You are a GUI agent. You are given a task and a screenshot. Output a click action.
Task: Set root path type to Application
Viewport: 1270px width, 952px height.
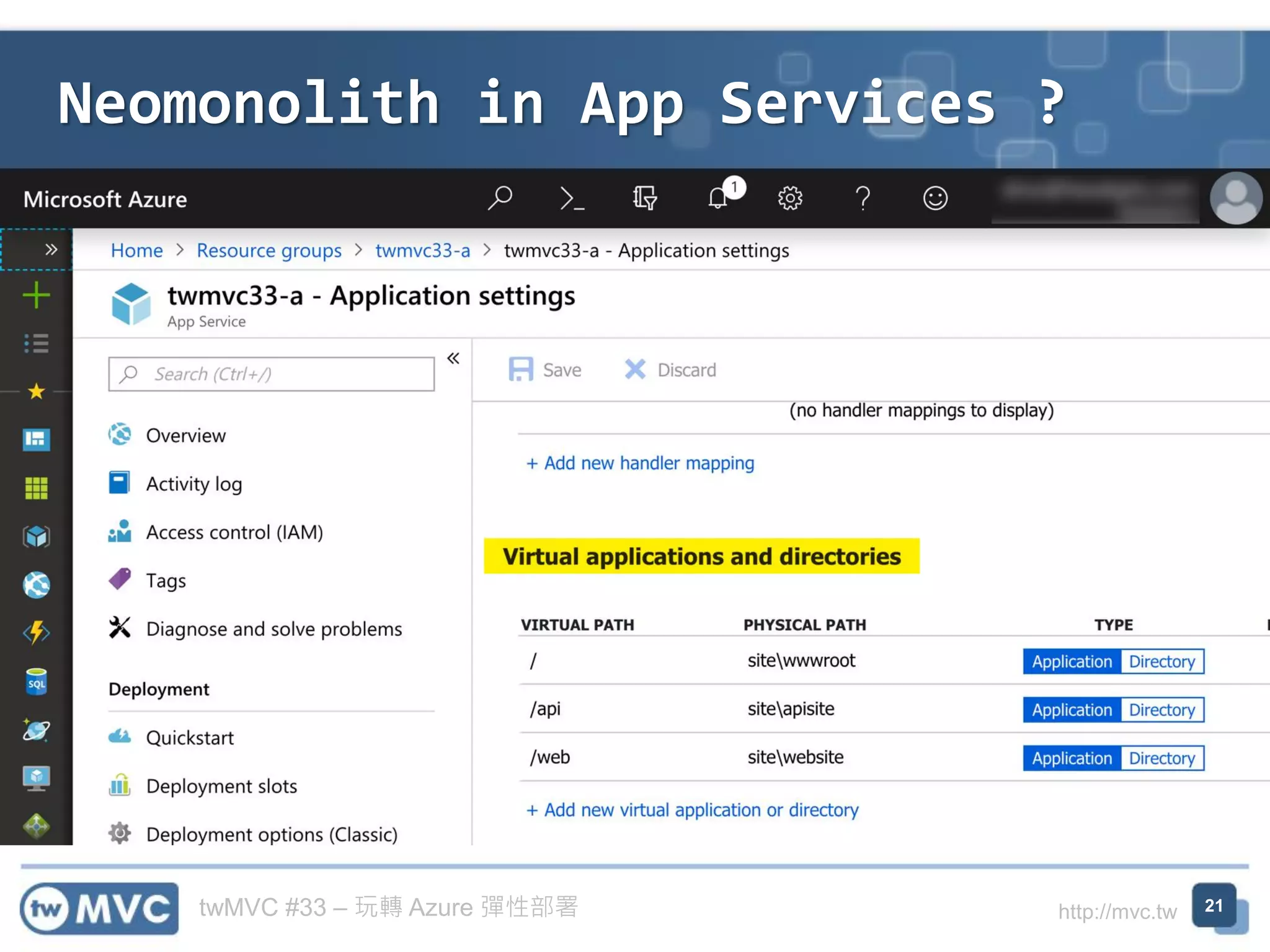click(x=1072, y=661)
